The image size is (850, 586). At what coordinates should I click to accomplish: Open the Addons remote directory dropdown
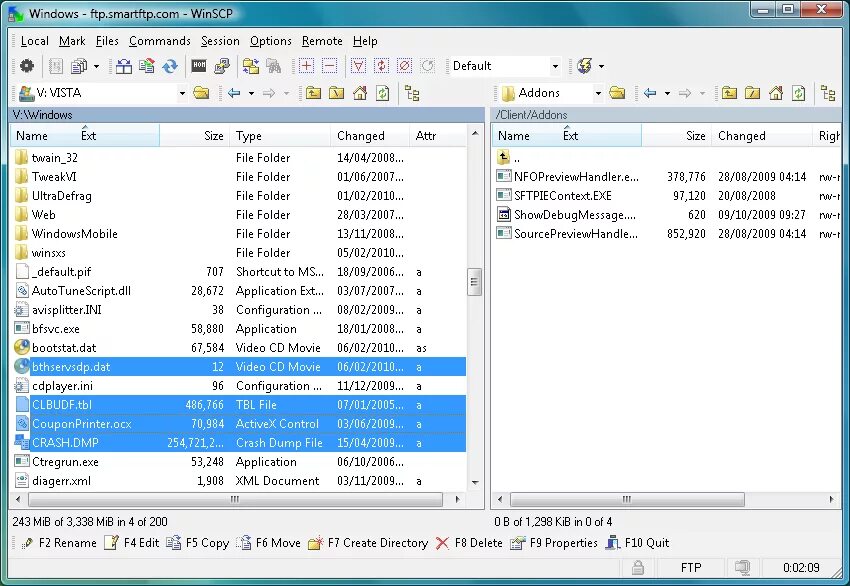pos(598,93)
